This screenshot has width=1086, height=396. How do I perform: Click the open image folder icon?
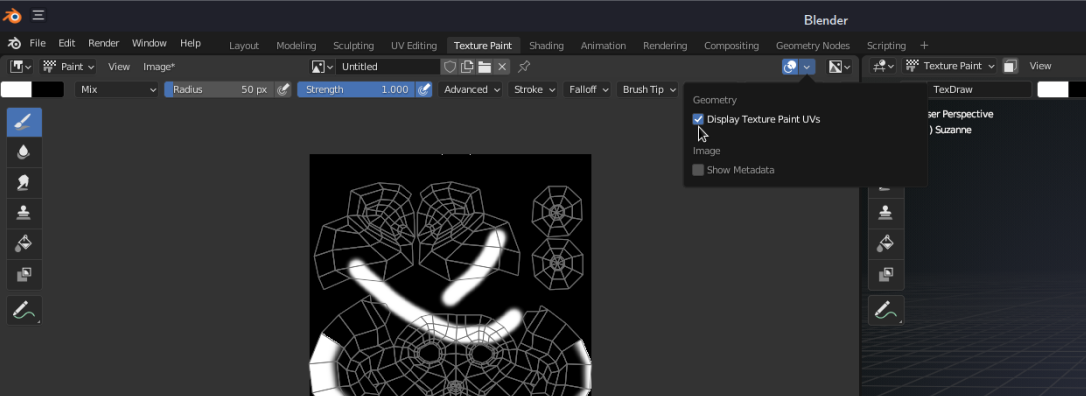pyautogui.click(x=484, y=66)
